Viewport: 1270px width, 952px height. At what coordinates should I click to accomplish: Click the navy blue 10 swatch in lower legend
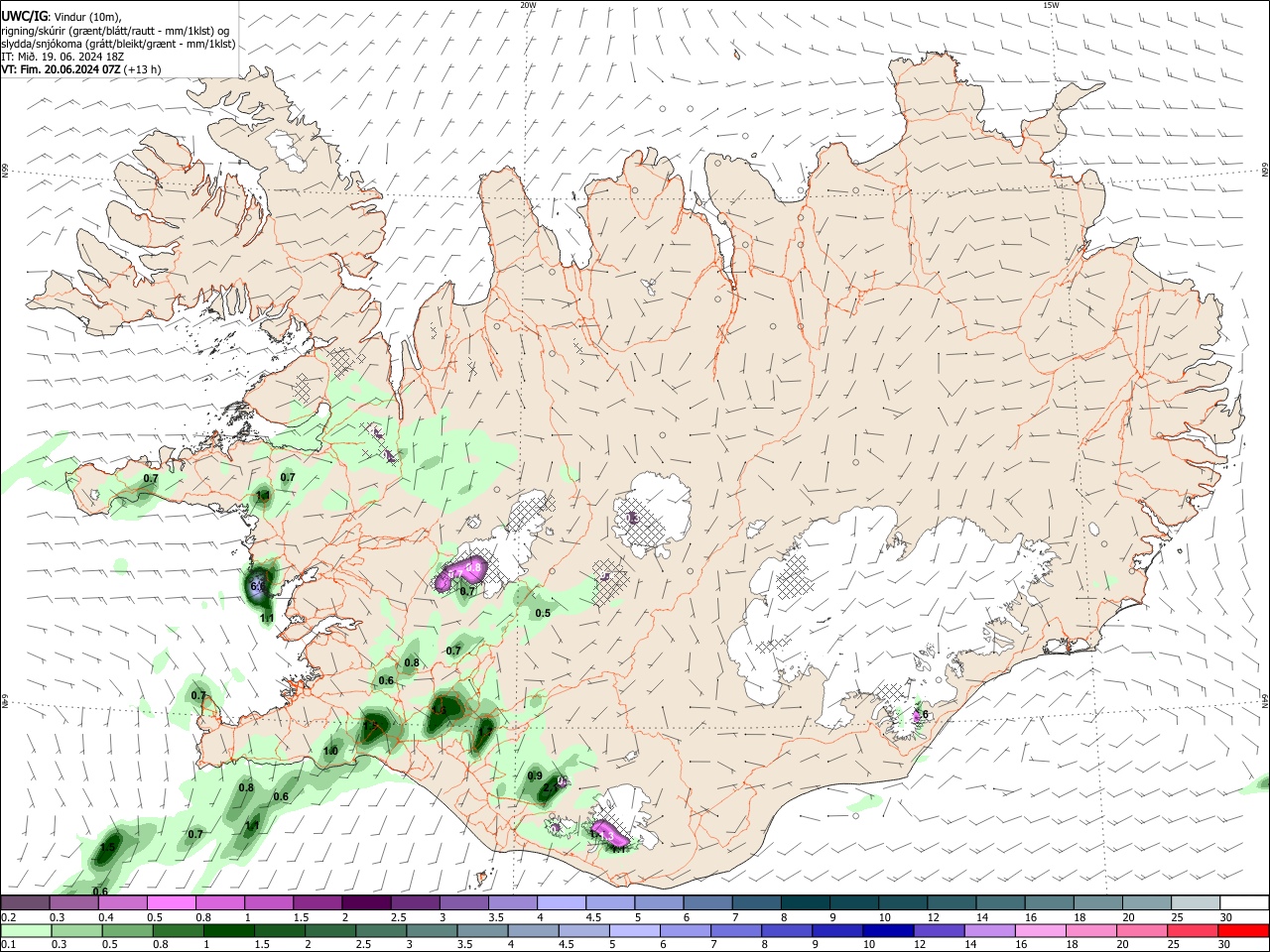pyautogui.click(x=888, y=930)
